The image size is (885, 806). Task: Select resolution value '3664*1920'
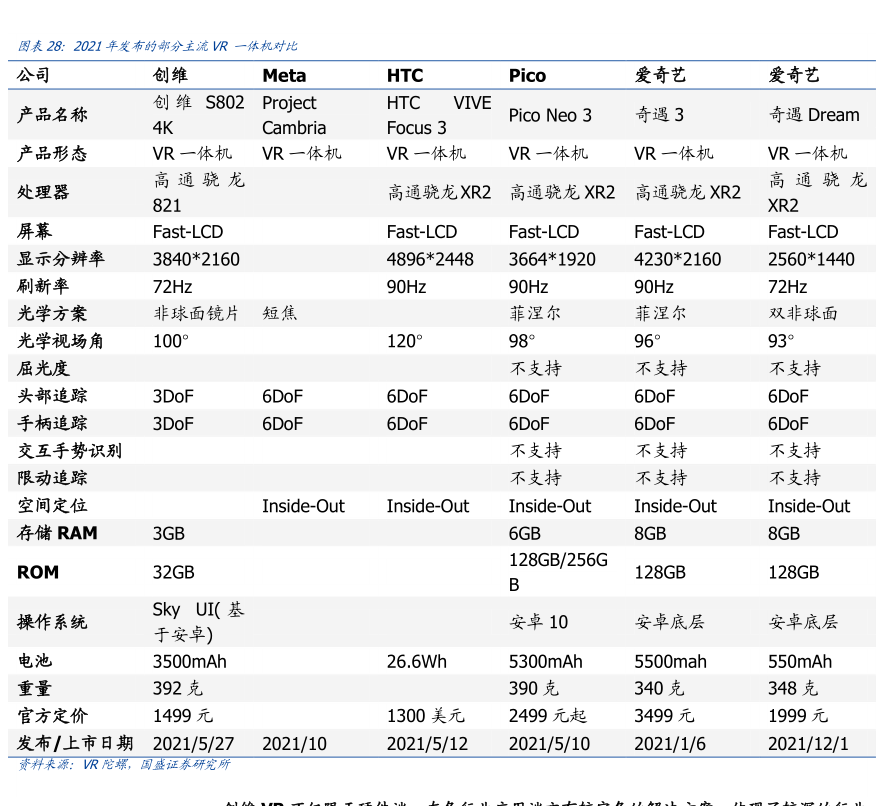(552, 260)
